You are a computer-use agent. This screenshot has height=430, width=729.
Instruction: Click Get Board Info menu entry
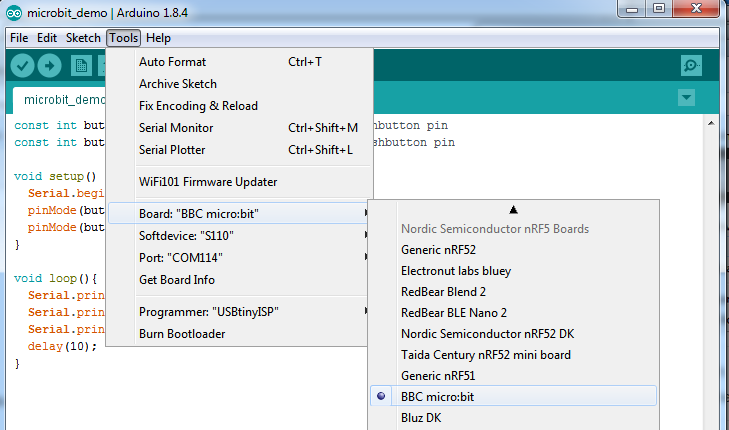(176, 280)
